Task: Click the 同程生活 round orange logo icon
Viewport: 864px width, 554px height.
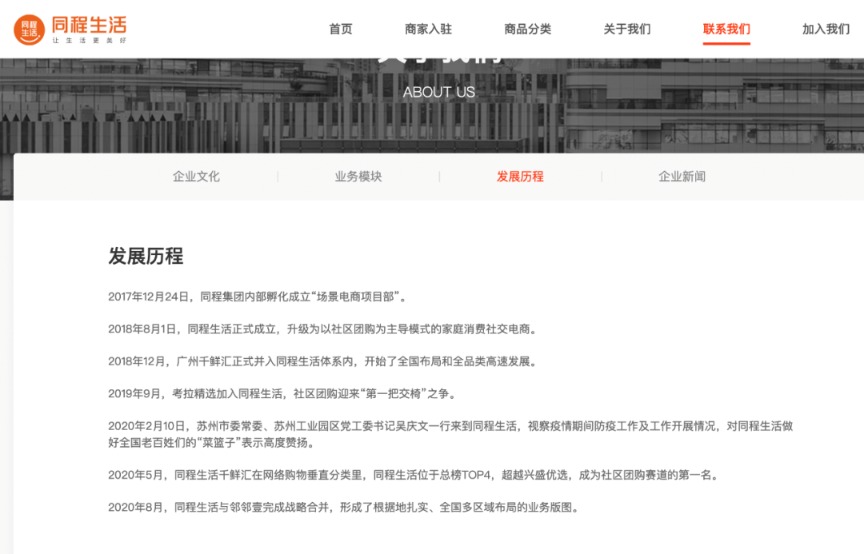Action: 29,29
